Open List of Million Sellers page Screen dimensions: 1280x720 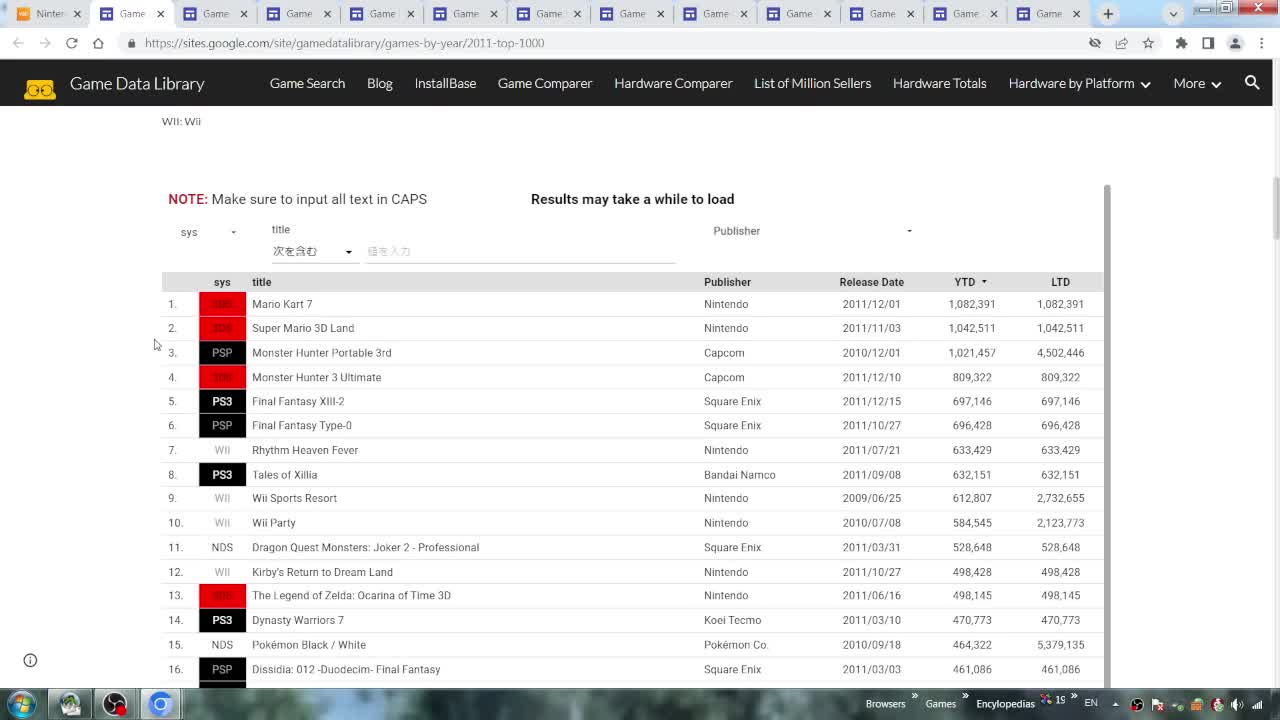point(812,83)
